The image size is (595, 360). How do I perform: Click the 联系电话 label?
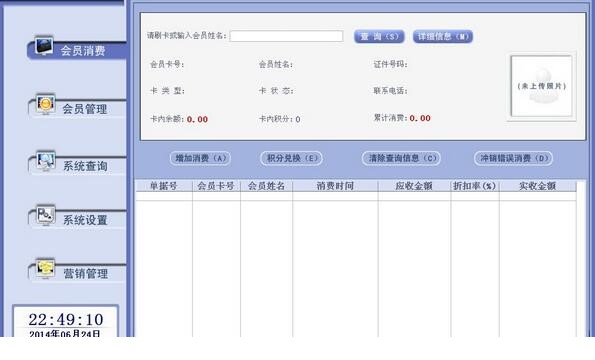[390, 91]
